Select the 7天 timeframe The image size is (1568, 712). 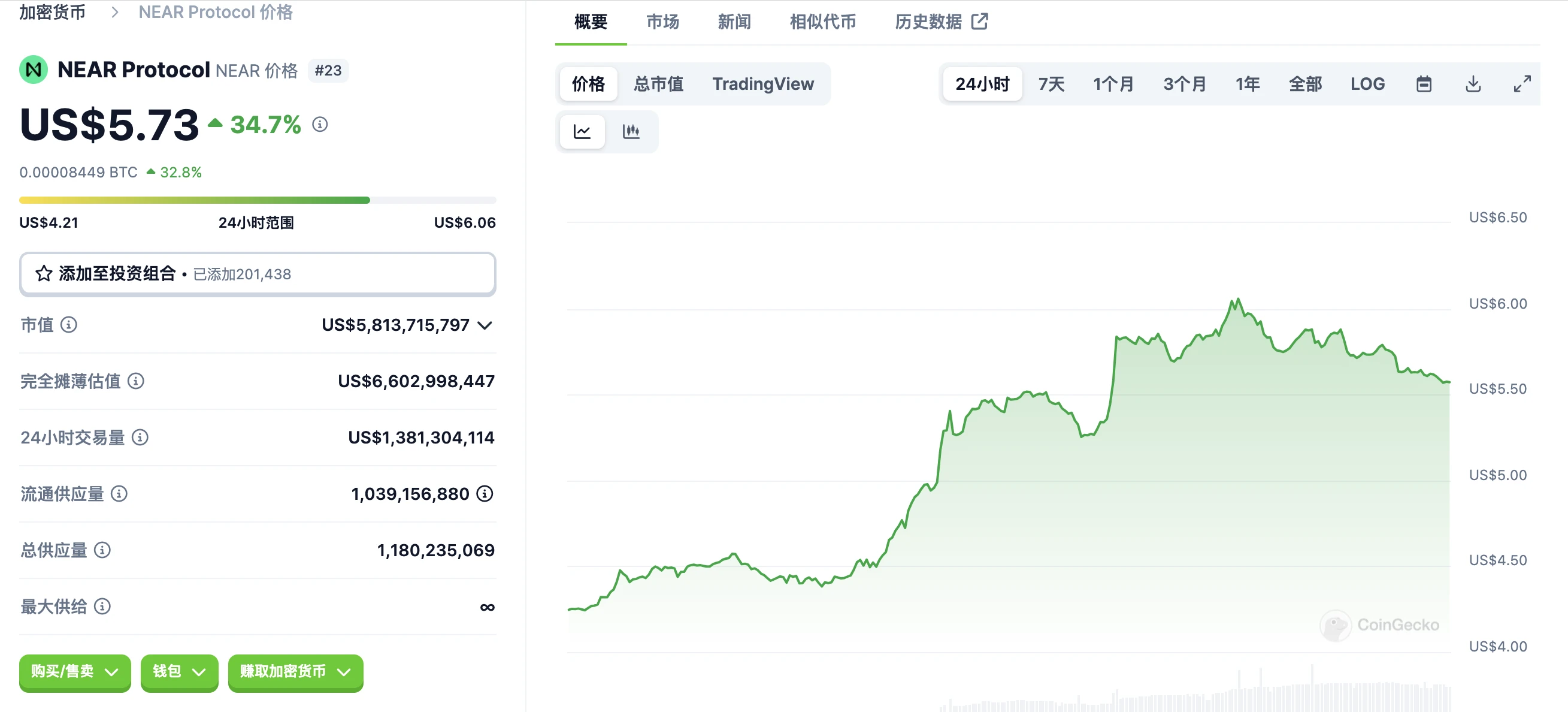point(1050,83)
